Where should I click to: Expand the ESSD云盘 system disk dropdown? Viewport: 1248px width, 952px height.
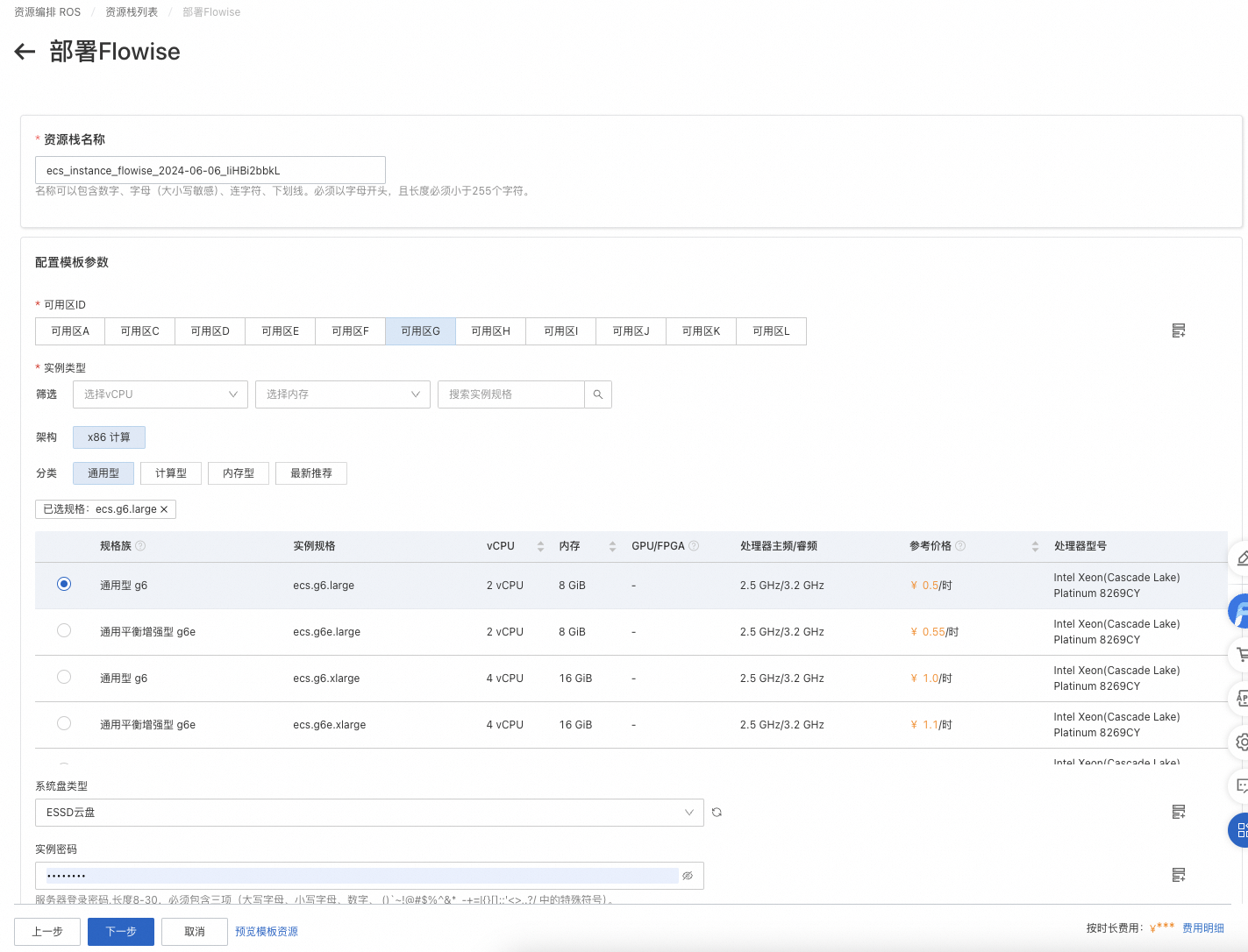click(x=369, y=813)
